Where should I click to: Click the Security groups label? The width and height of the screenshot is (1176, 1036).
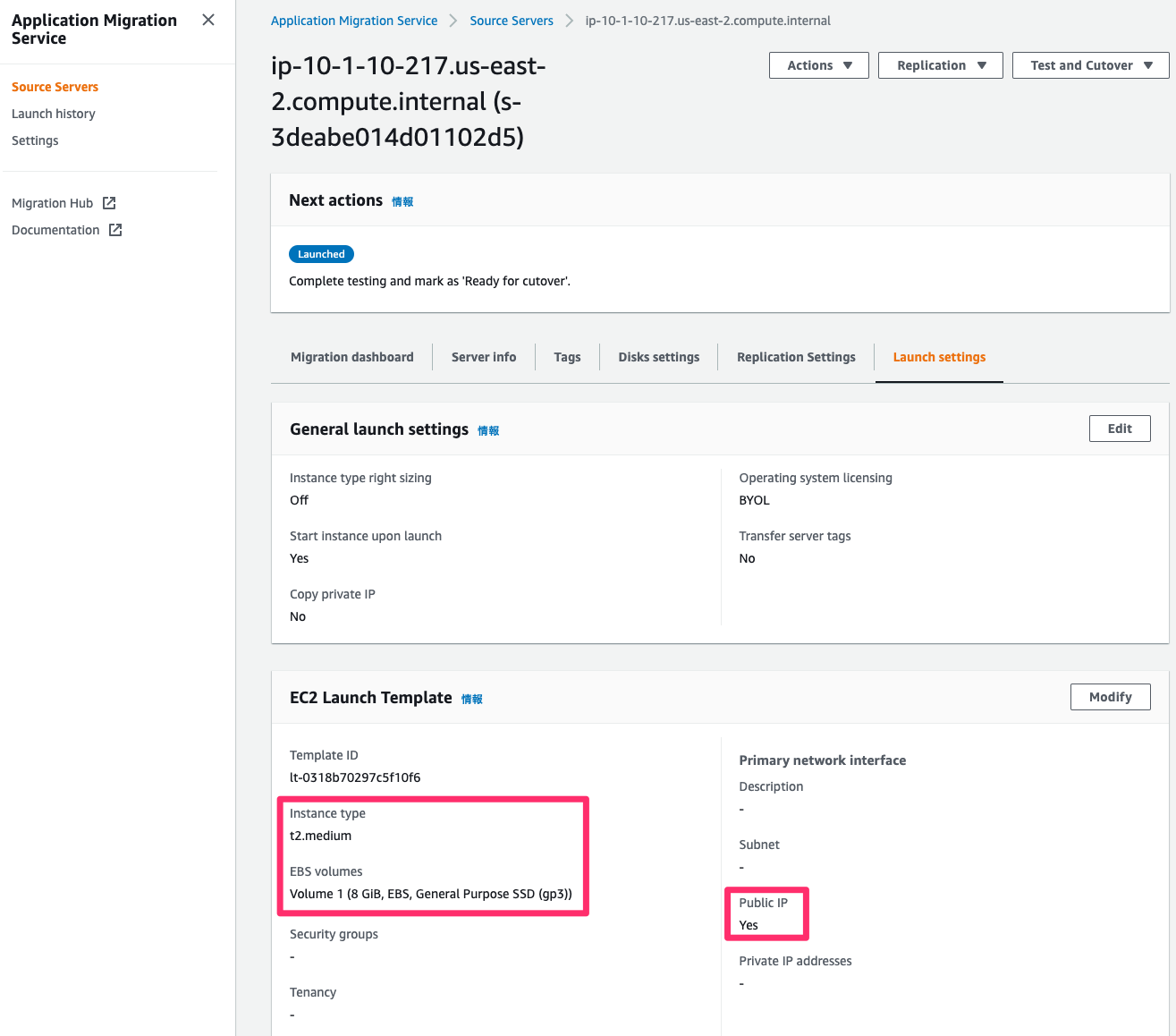(334, 934)
